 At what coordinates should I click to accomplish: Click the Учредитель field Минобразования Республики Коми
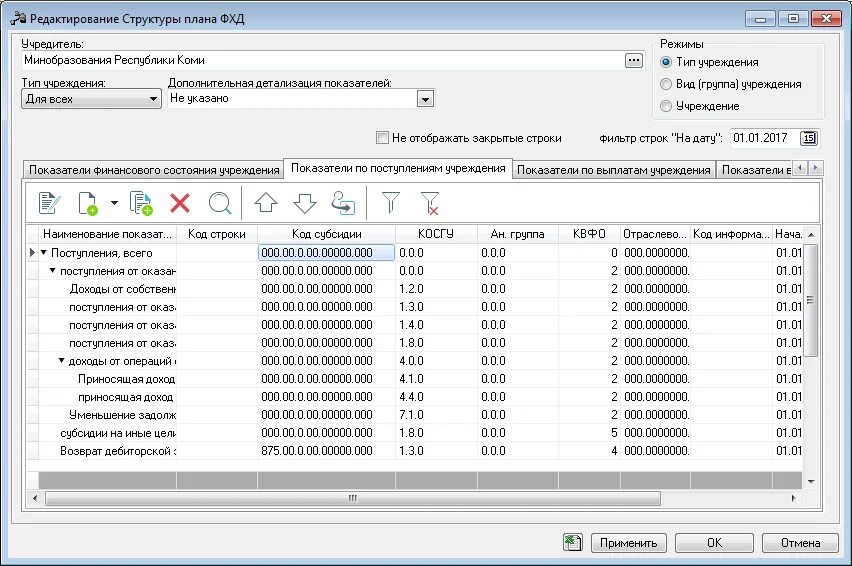[322, 60]
